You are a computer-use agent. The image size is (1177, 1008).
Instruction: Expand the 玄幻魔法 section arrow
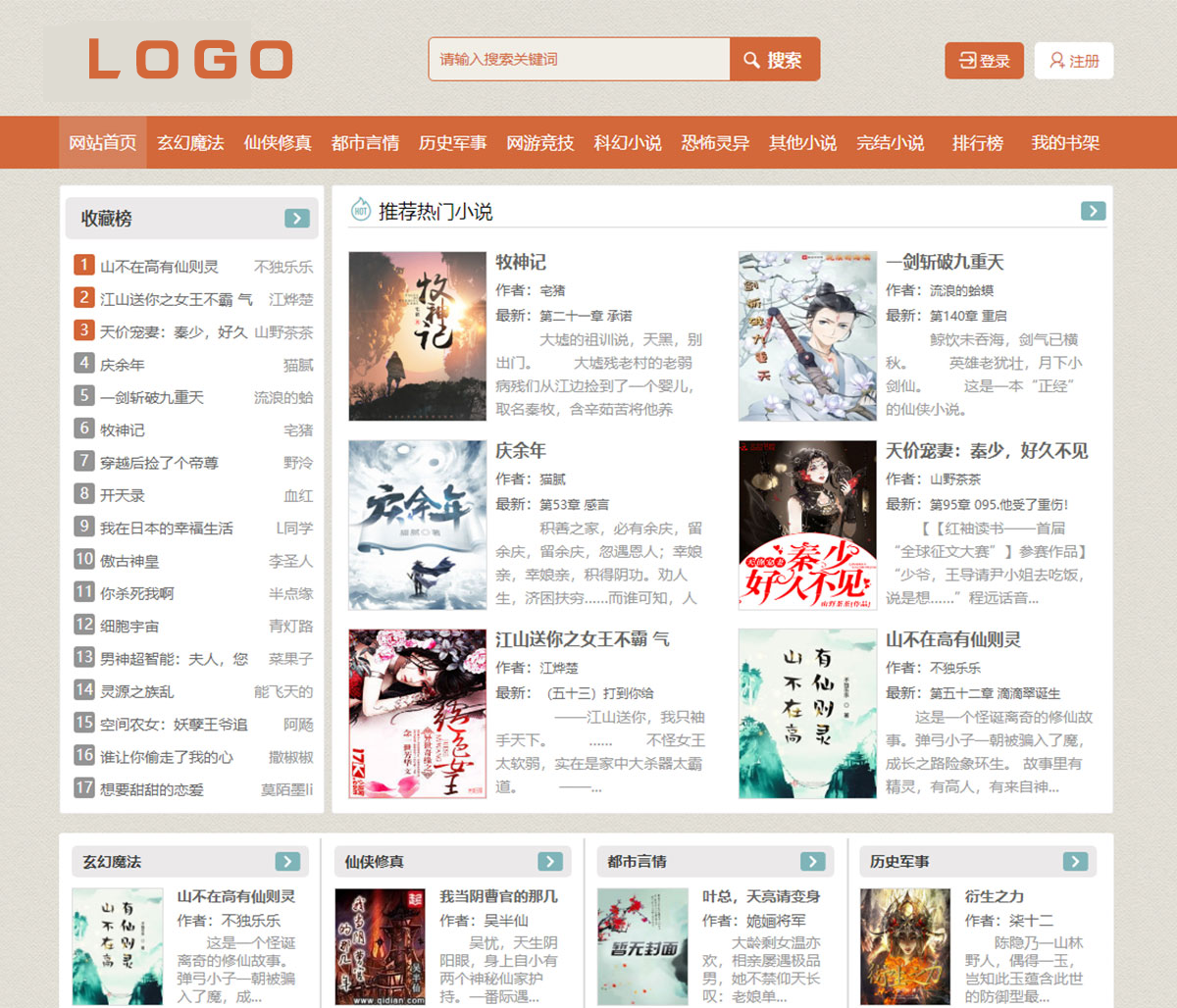pyautogui.click(x=289, y=861)
